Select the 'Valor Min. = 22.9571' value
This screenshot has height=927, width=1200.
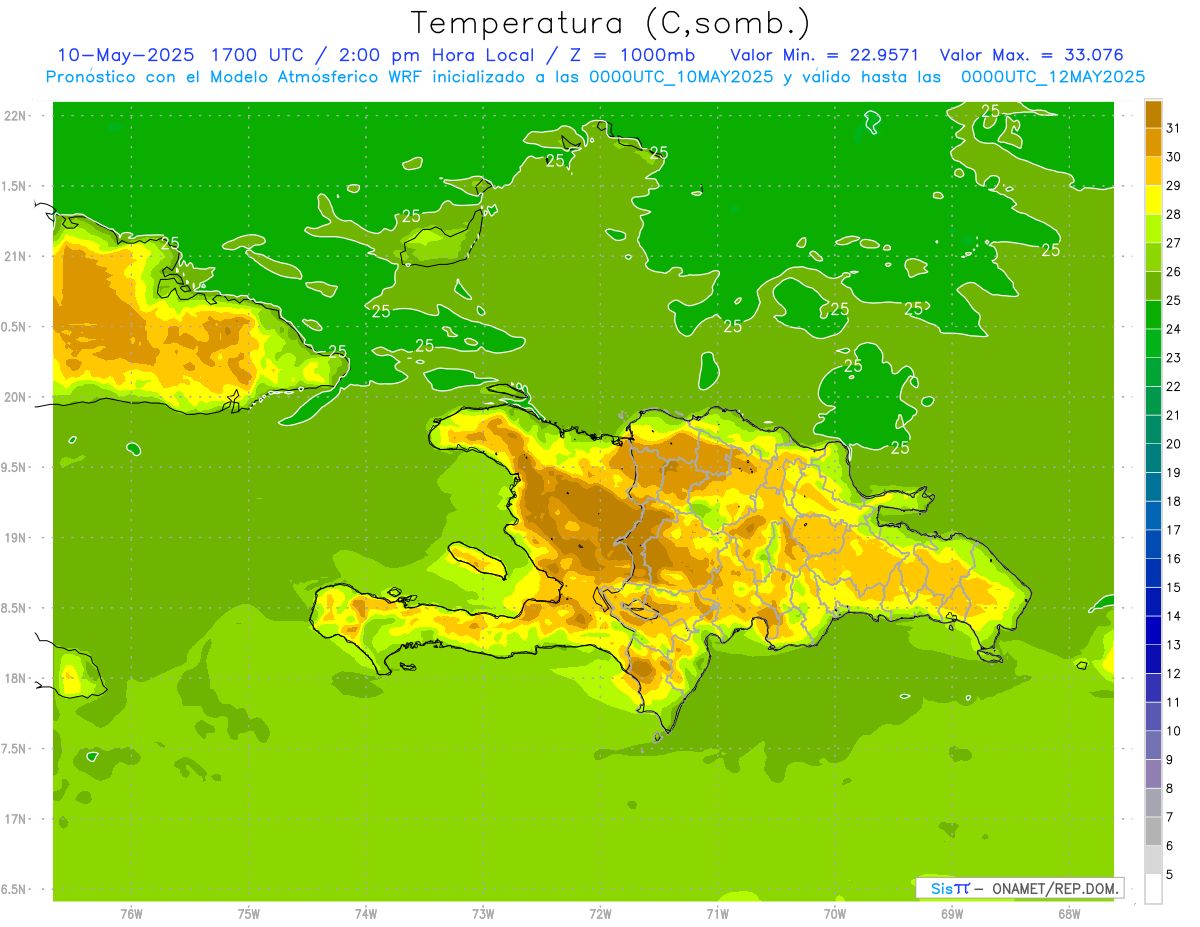[824, 54]
